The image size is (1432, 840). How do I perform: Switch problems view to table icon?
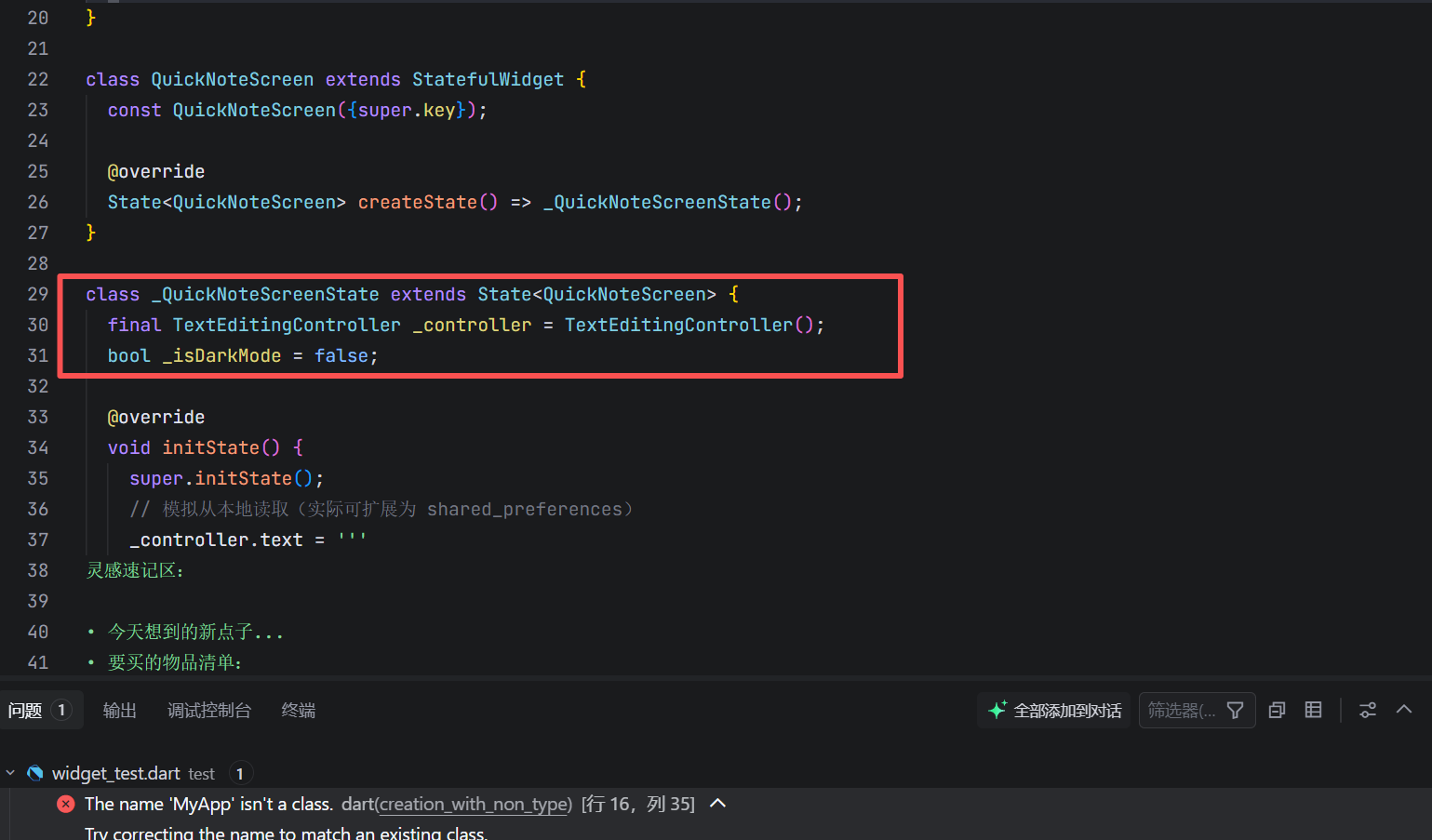(1314, 710)
